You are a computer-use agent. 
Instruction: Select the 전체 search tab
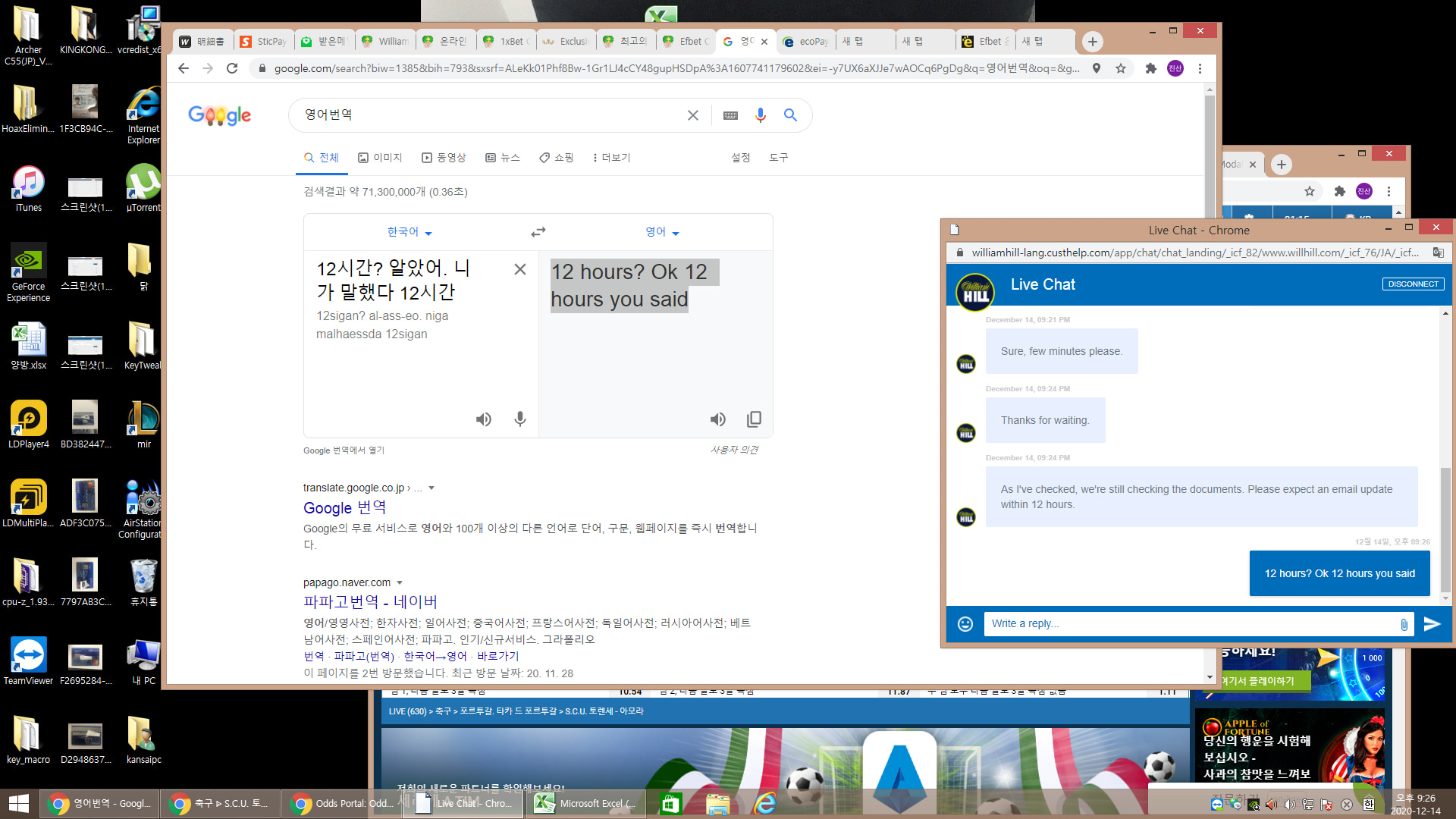click(x=322, y=158)
